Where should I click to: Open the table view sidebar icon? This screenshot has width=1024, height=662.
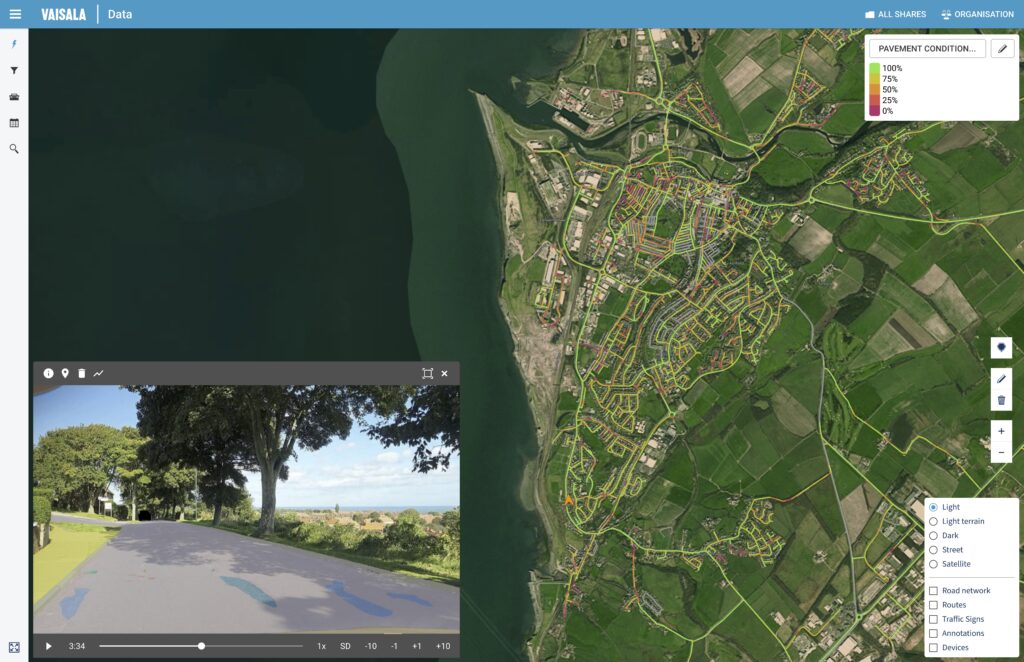pos(14,123)
